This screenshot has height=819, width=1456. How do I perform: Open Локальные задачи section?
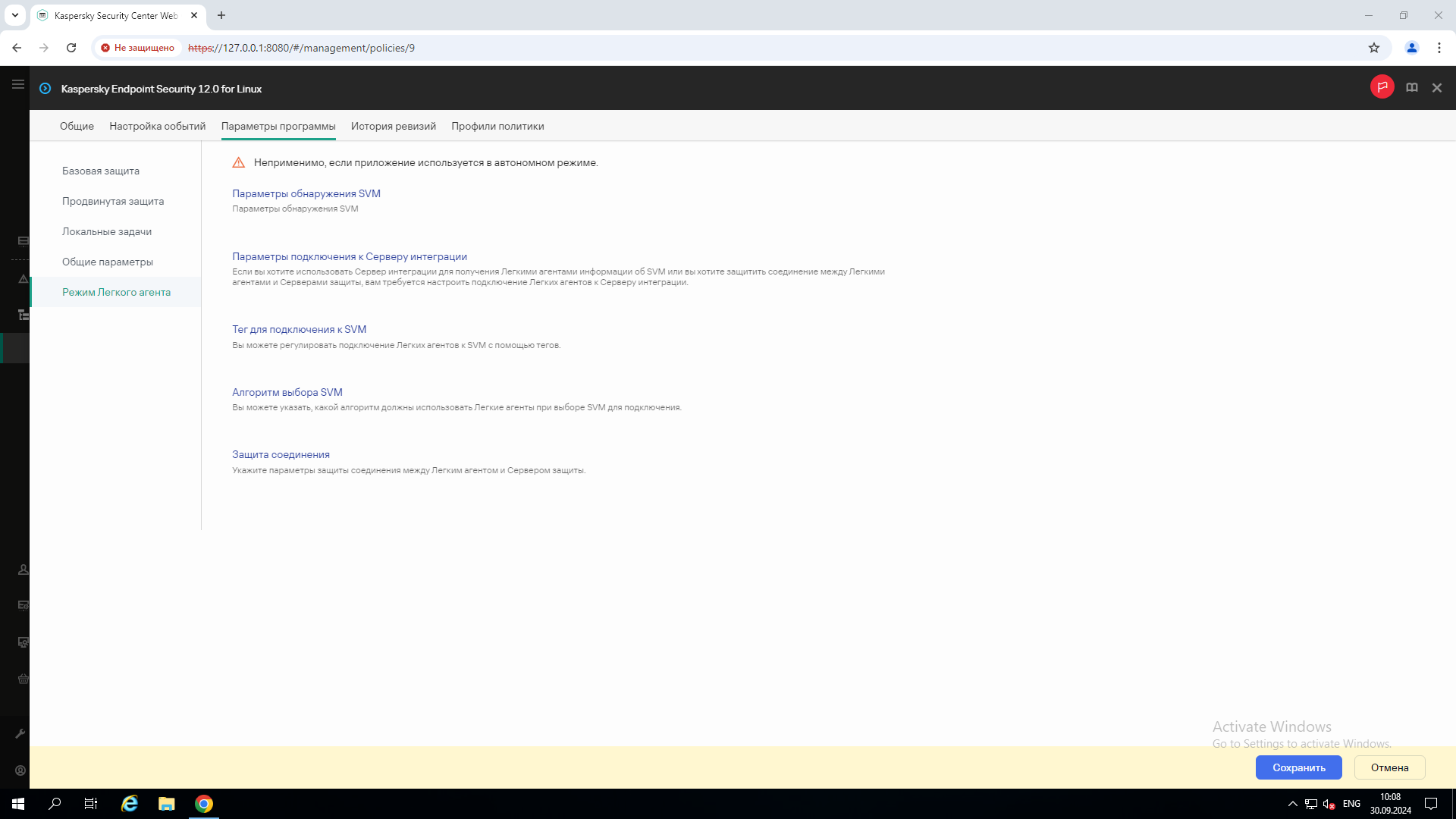(x=115, y=231)
